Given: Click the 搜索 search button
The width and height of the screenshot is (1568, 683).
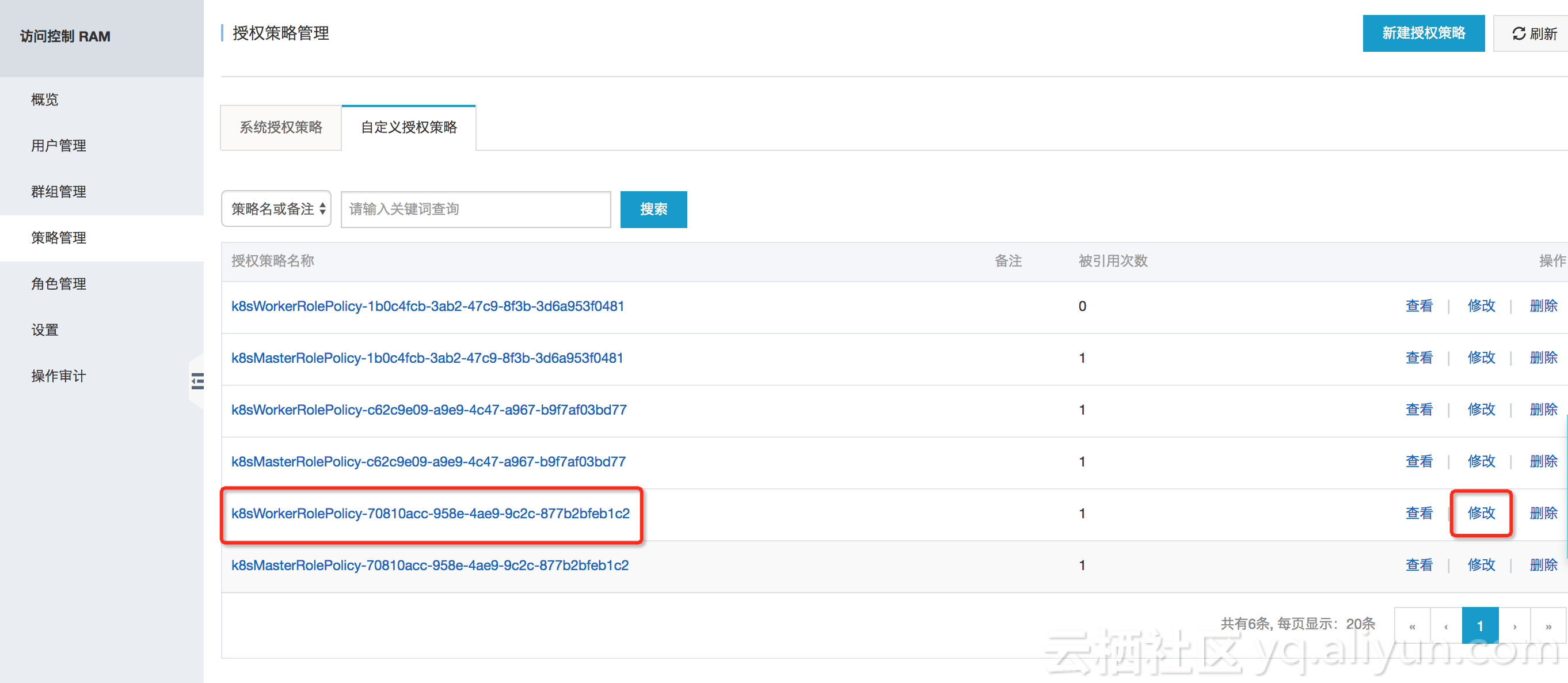Looking at the screenshot, I should (x=653, y=209).
